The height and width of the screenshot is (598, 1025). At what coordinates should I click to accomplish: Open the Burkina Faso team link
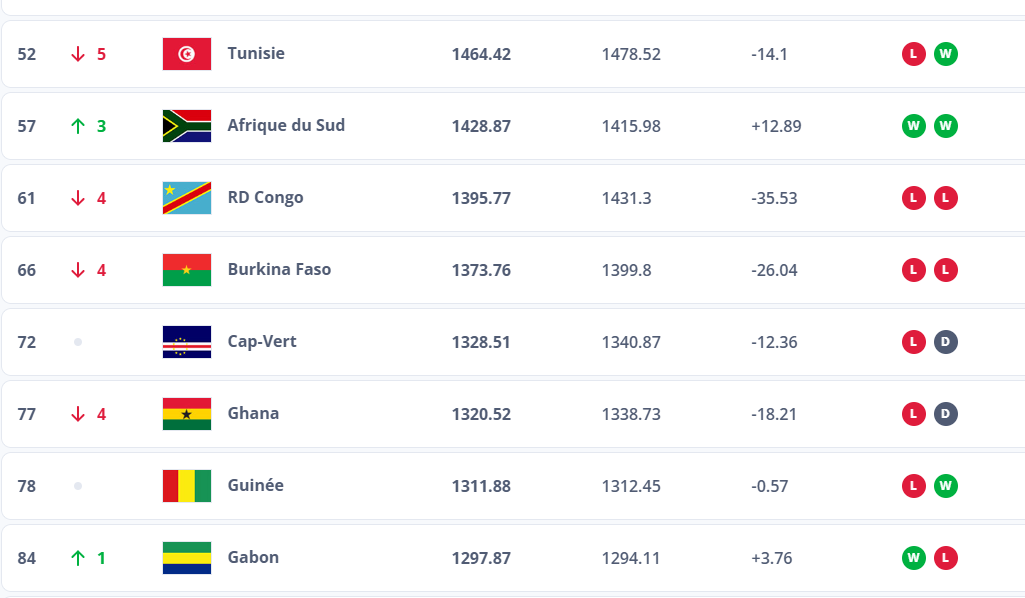coord(279,269)
